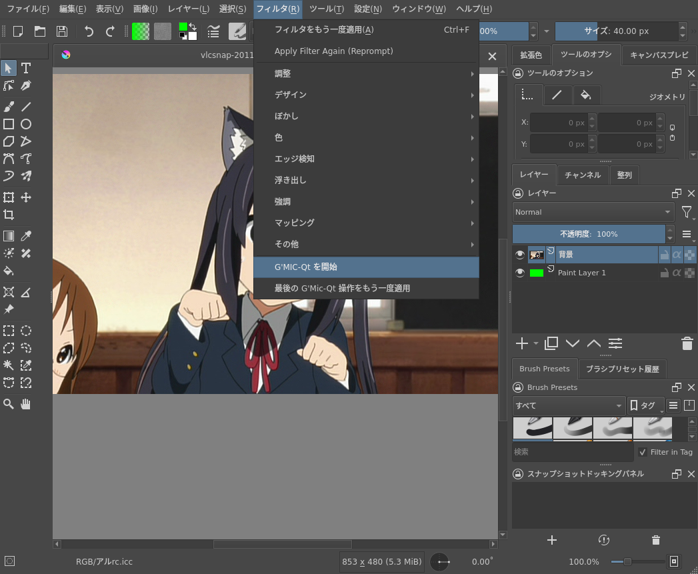Screen dimensions: 698x574
Task: Expand the その他 filter submenu
Action: [x=366, y=244]
